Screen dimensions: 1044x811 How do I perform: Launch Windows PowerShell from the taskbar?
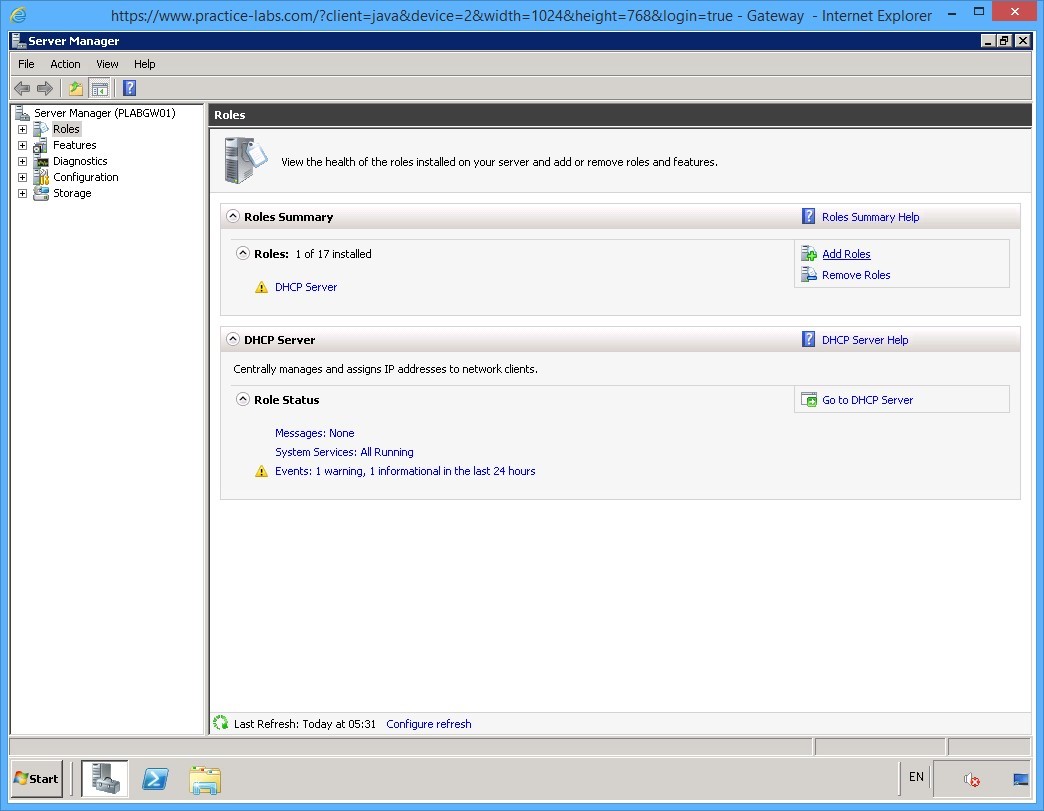pyautogui.click(x=155, y=779)
